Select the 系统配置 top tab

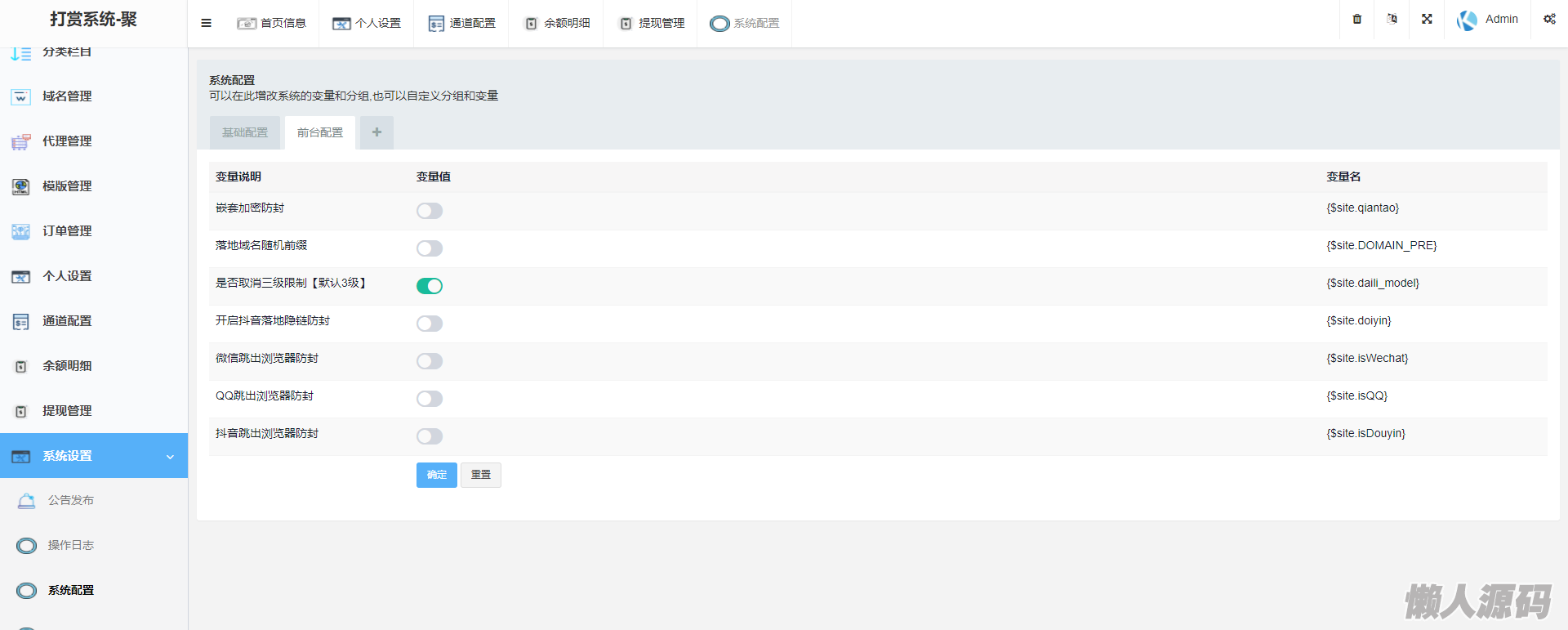click(745, 23)
